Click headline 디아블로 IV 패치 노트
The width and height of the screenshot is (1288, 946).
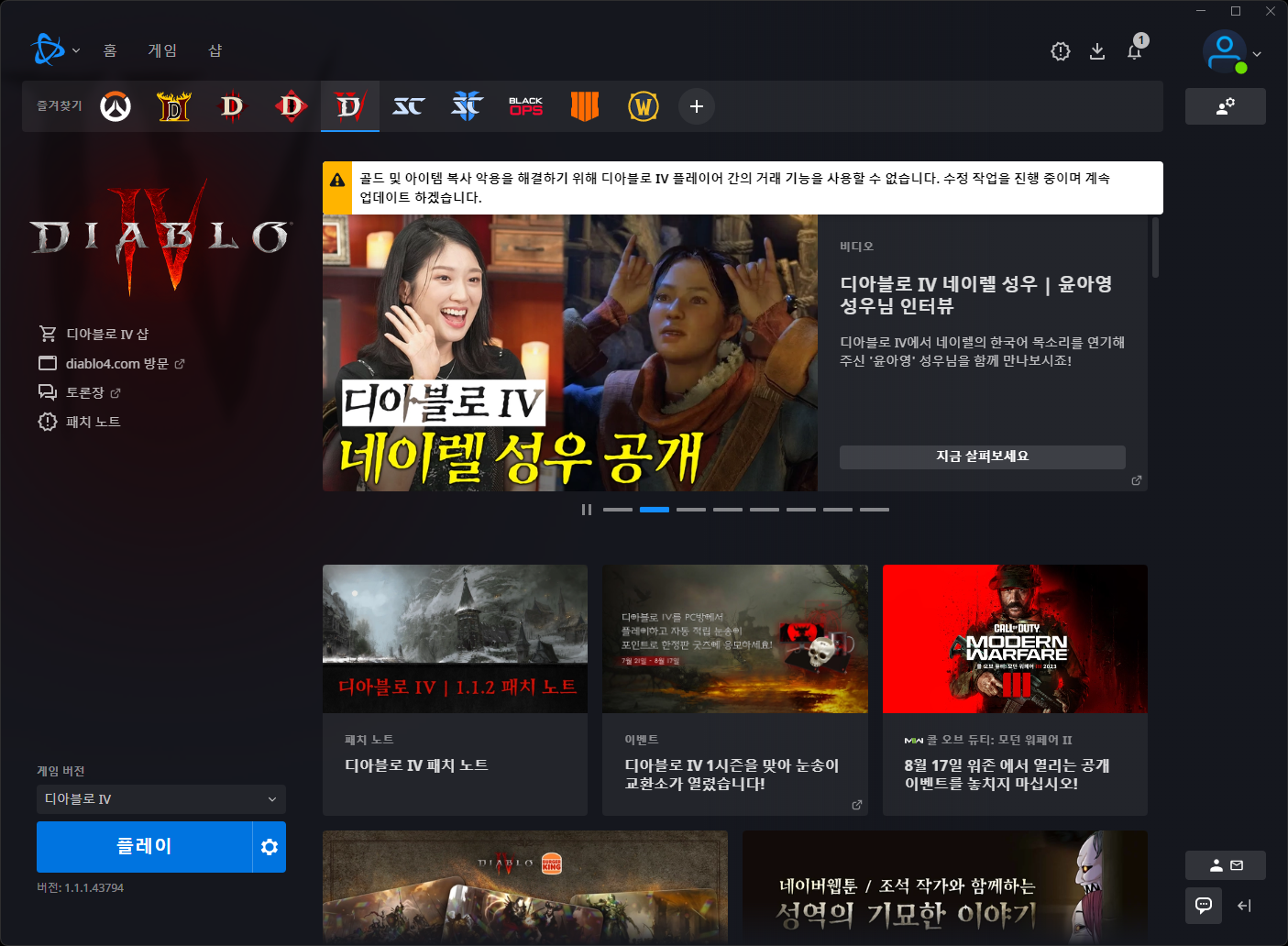[416, 765]
